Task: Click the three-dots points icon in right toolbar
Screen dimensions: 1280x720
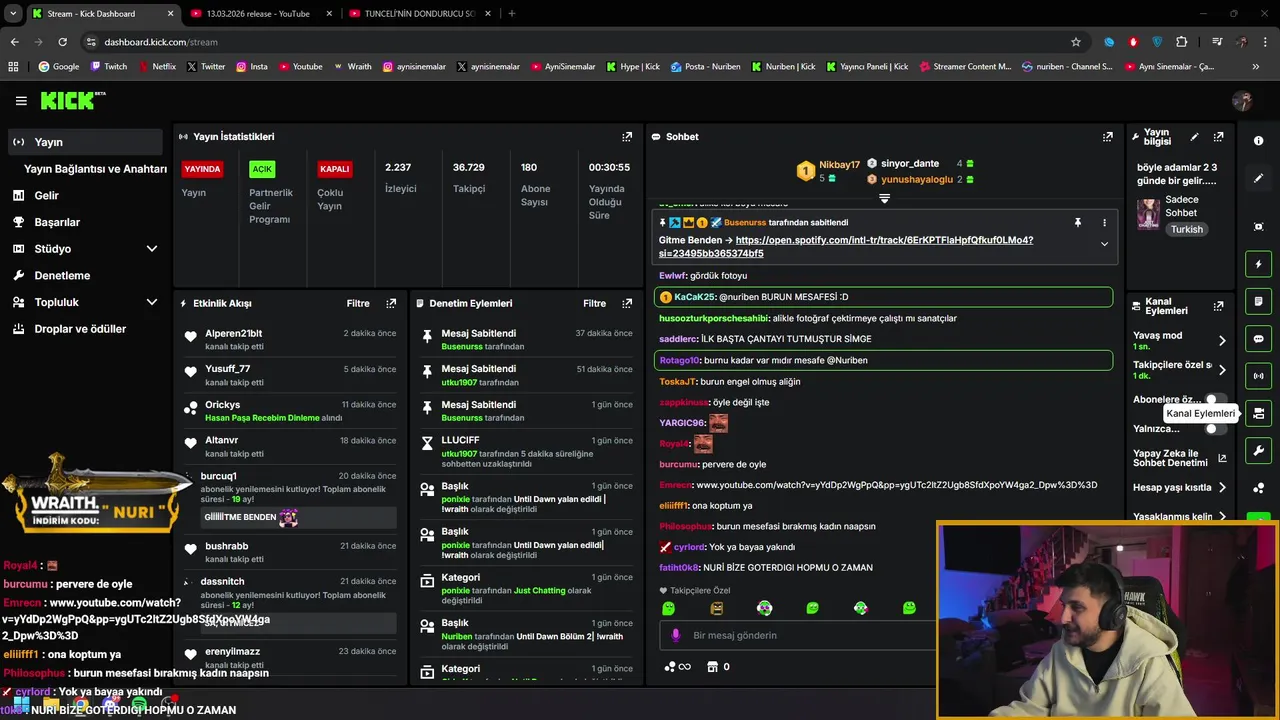Action: pyautogui.click(x=1258, y=488)
